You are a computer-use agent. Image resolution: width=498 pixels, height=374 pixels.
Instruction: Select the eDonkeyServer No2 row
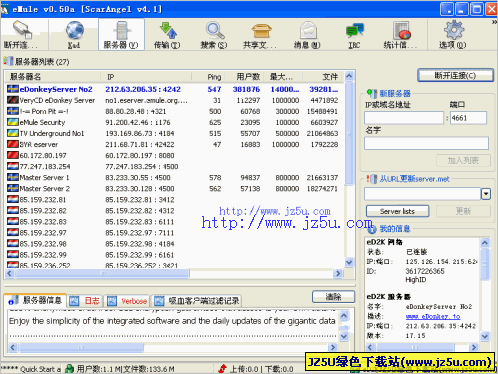click(174, 89)
